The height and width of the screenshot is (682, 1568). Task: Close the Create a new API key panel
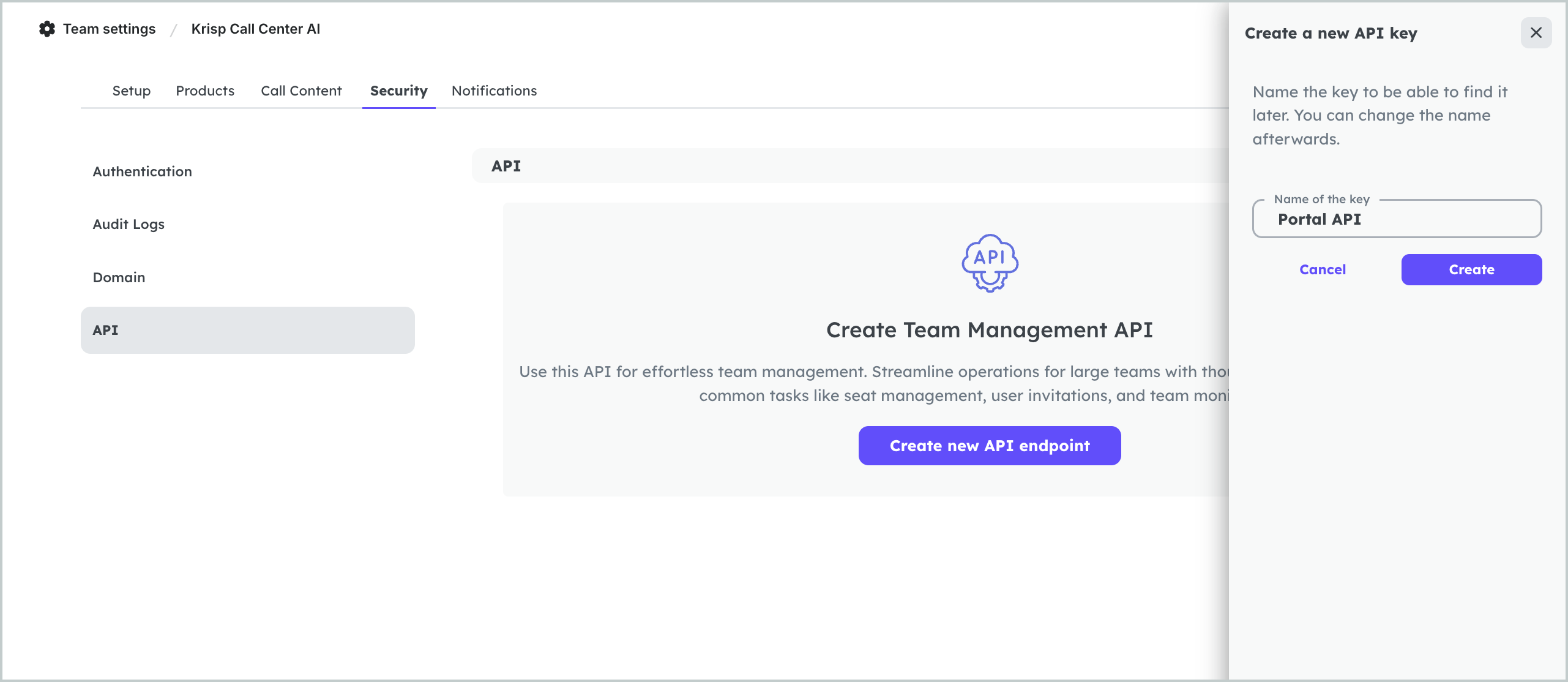coord(1536,33)
